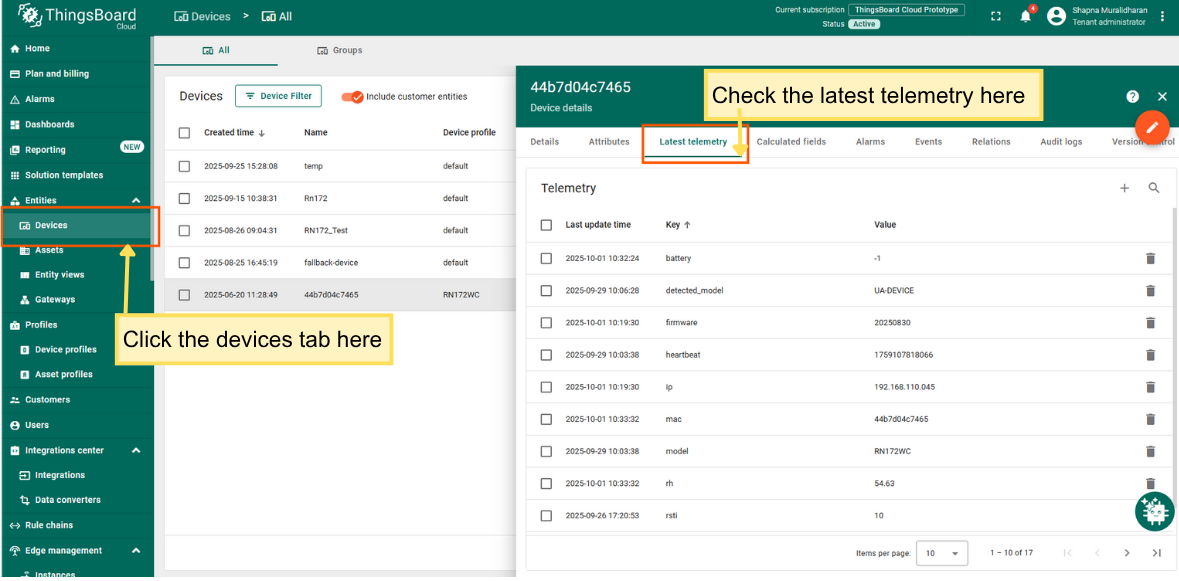Open the user account menu dots

pos(1162,16)
